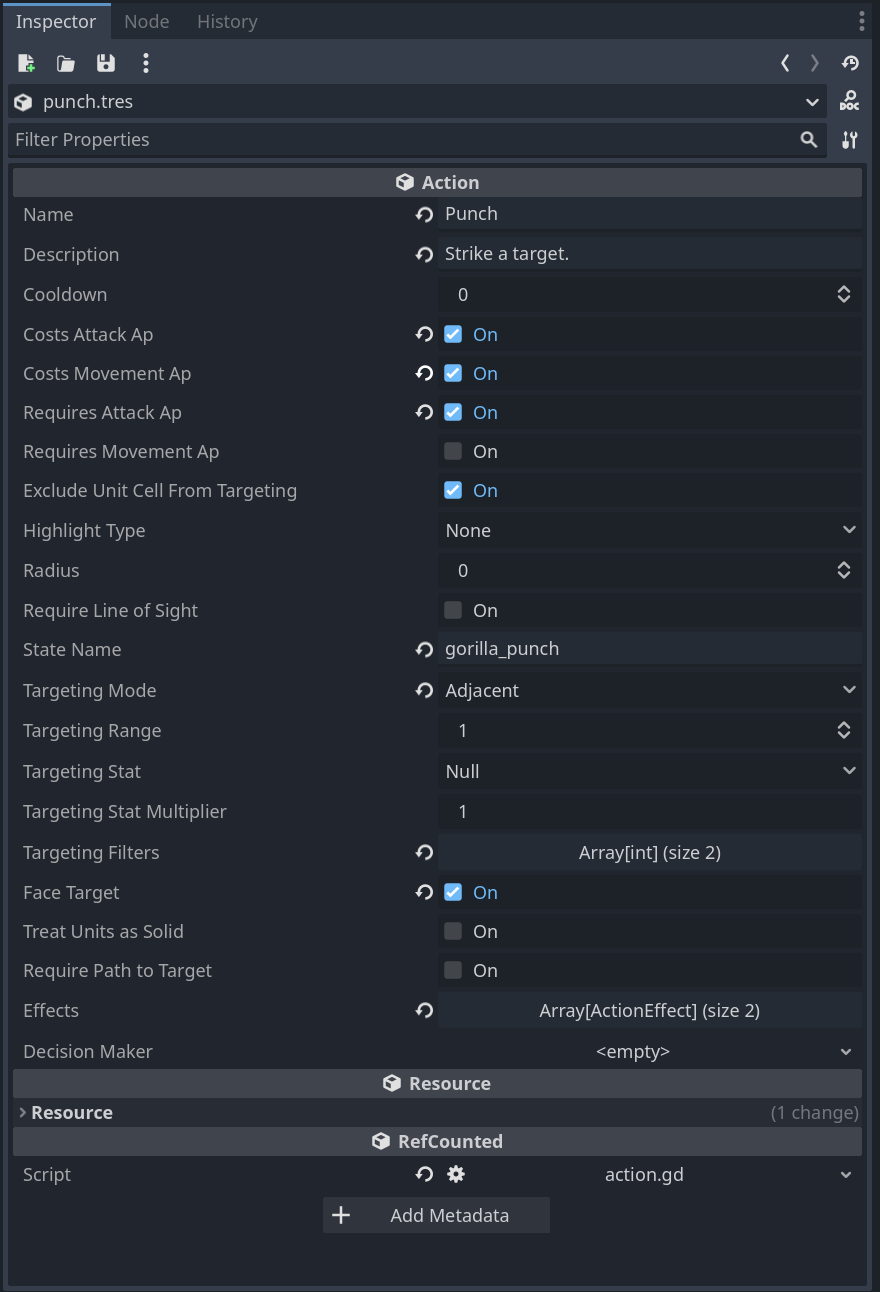Click the Add Metadata button
Screen dimensions: 880x1292
(436, 1215)
